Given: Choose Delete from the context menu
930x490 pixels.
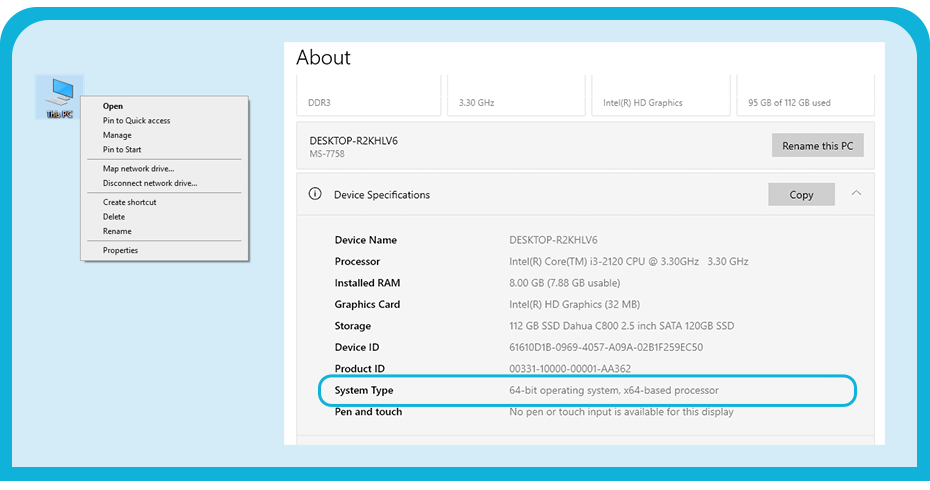Looking at the screenshot, I should [x=114, y=217].
